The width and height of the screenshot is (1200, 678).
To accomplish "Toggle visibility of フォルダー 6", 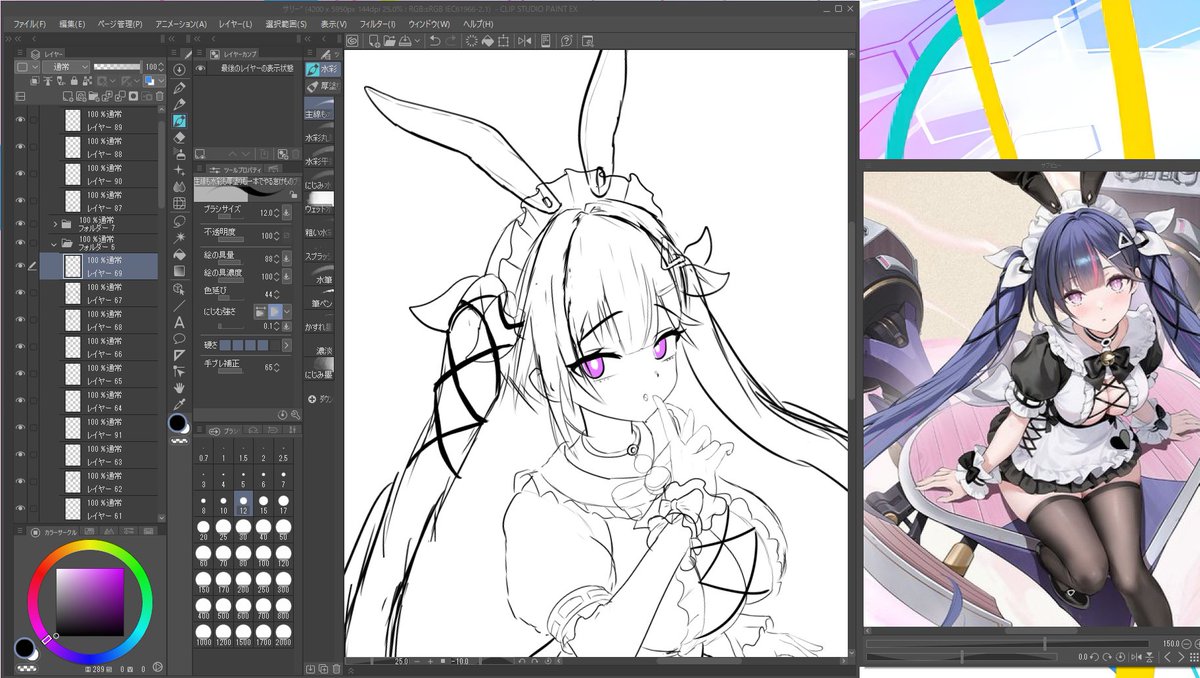I will point(20,242).
